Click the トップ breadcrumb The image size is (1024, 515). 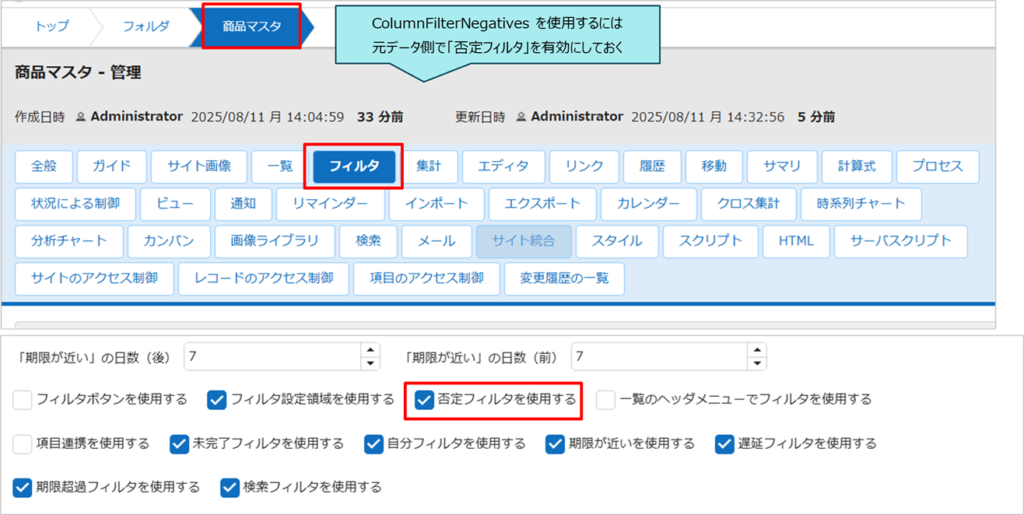coord(51,27)
